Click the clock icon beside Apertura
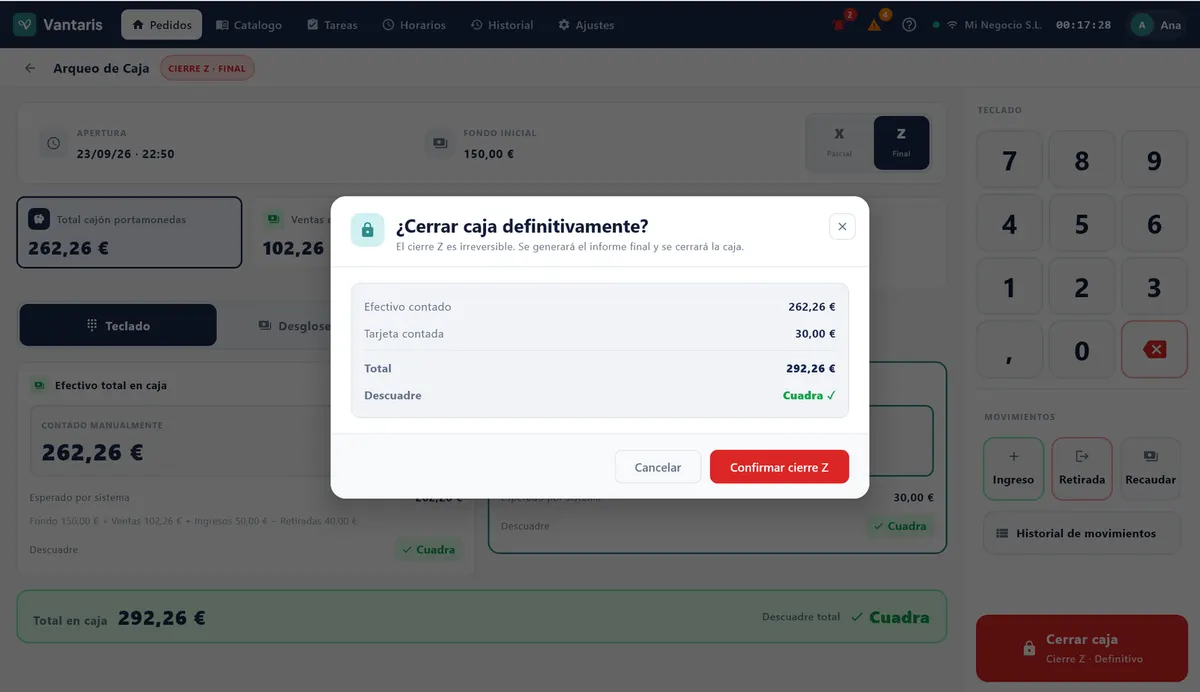The image size is (1200, 692). tap(53, 144)
